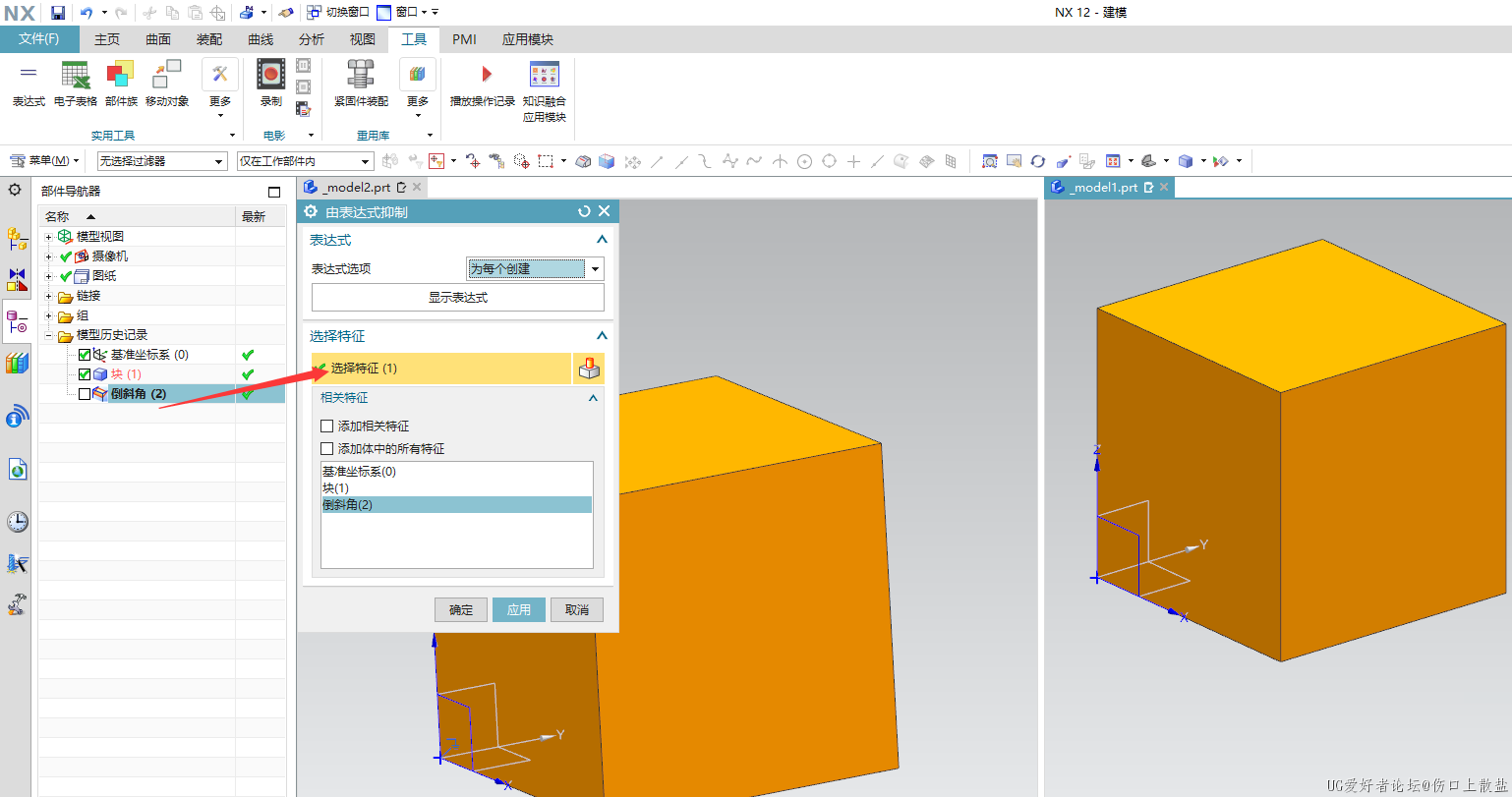The height and width of the screenshot is (797, 1512).
Task: Open the 部件族 part family tool
Action: point(121,85)
